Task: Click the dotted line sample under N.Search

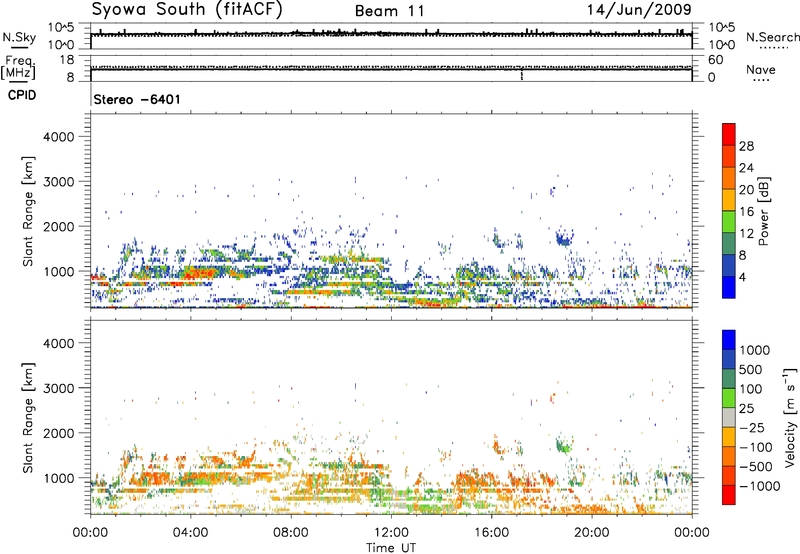Action: click(774, 47)
